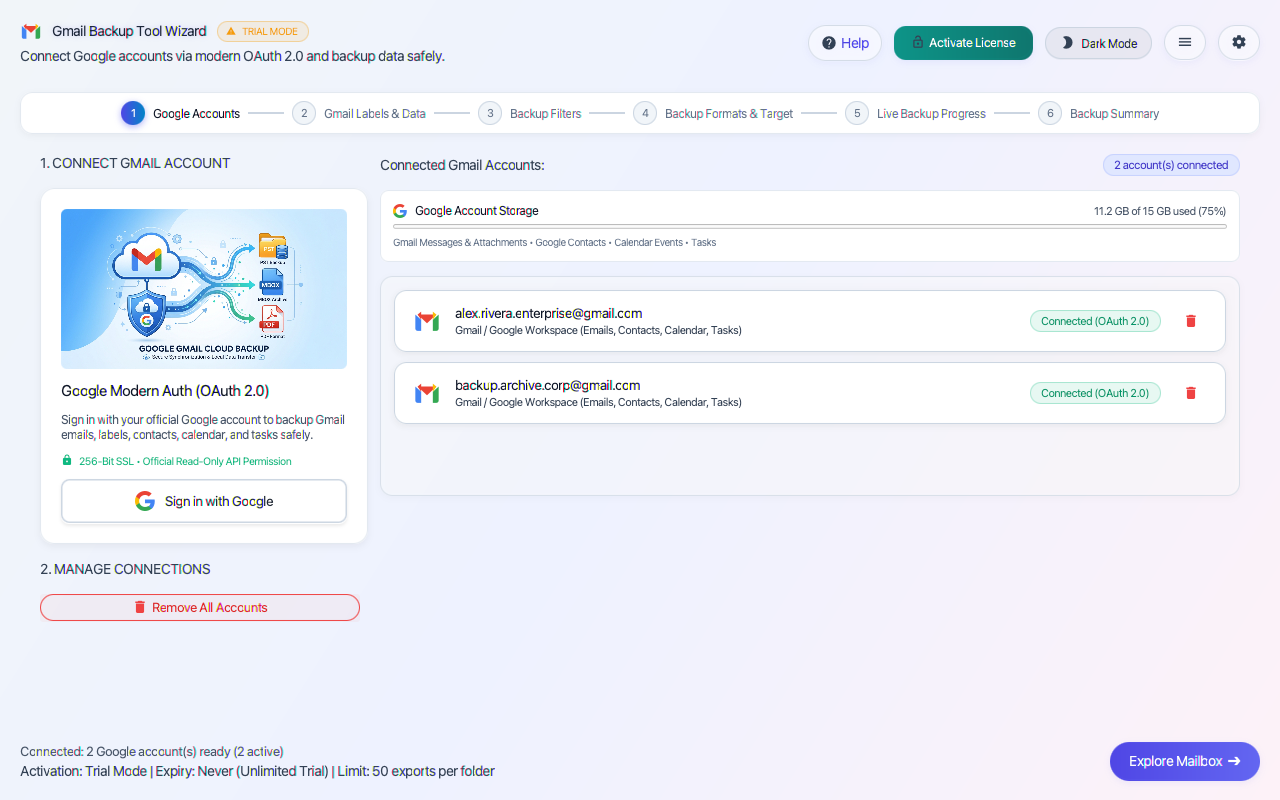Click the Gmail app logo in header
This screenshot has width=1280, height=800.
point(31,31)
